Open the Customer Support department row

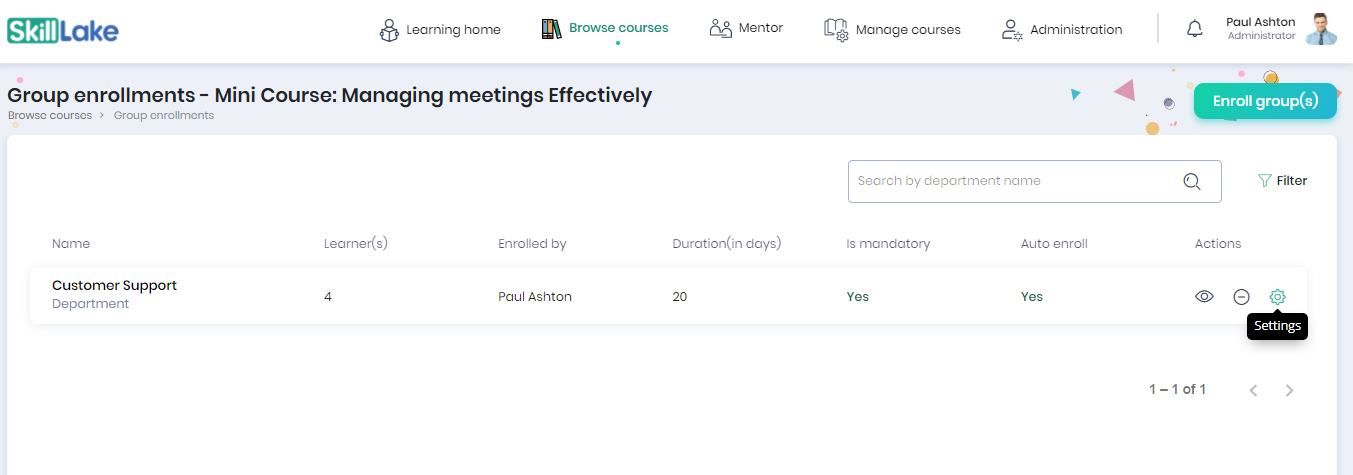668,296
